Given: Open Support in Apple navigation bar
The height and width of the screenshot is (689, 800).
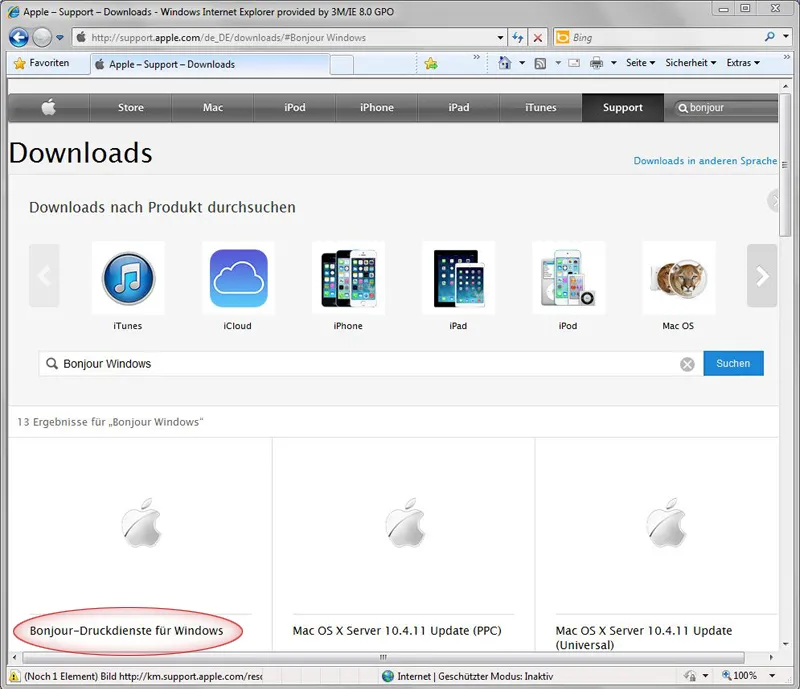Looking at the screenshot, I should coord(623,107).
